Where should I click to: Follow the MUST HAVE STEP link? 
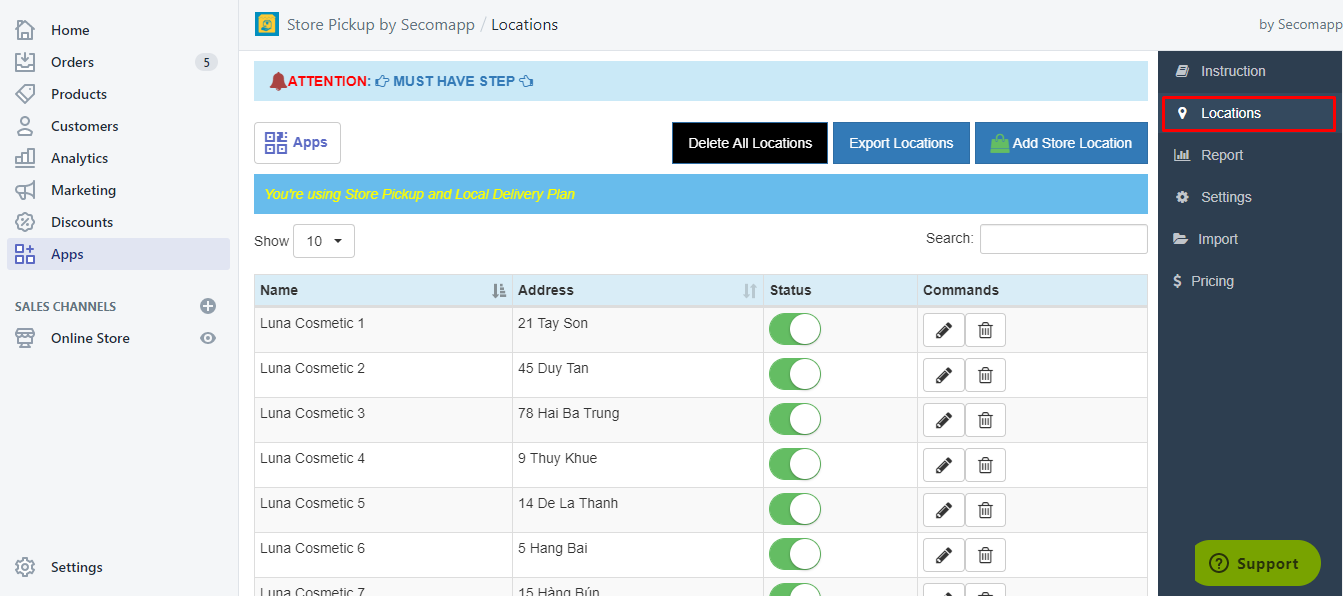(x=454, y=81)
